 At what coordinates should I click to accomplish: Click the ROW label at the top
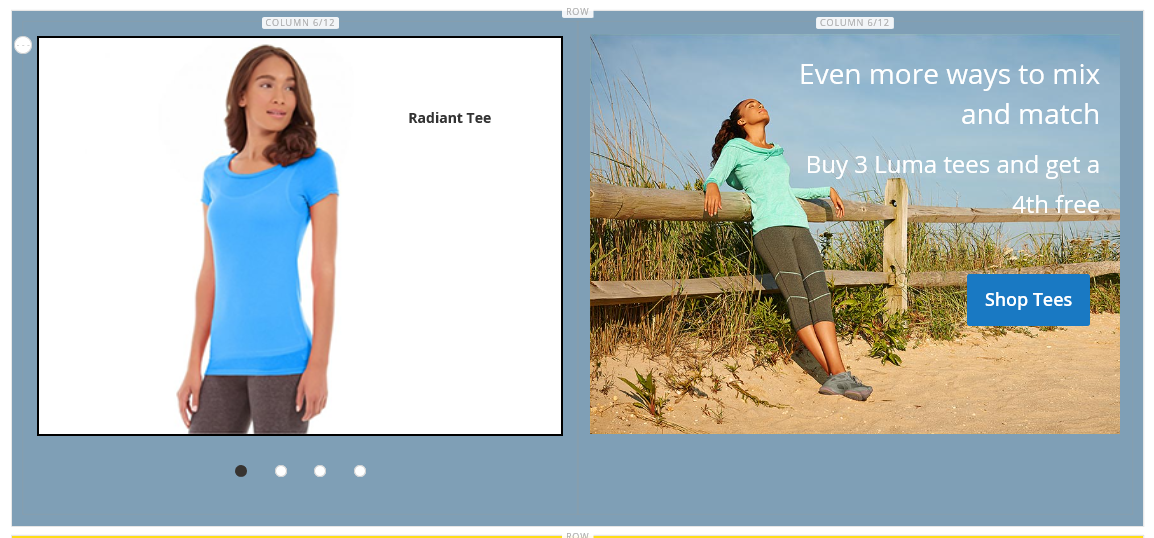pyautogui.click(x=578, y=13)
